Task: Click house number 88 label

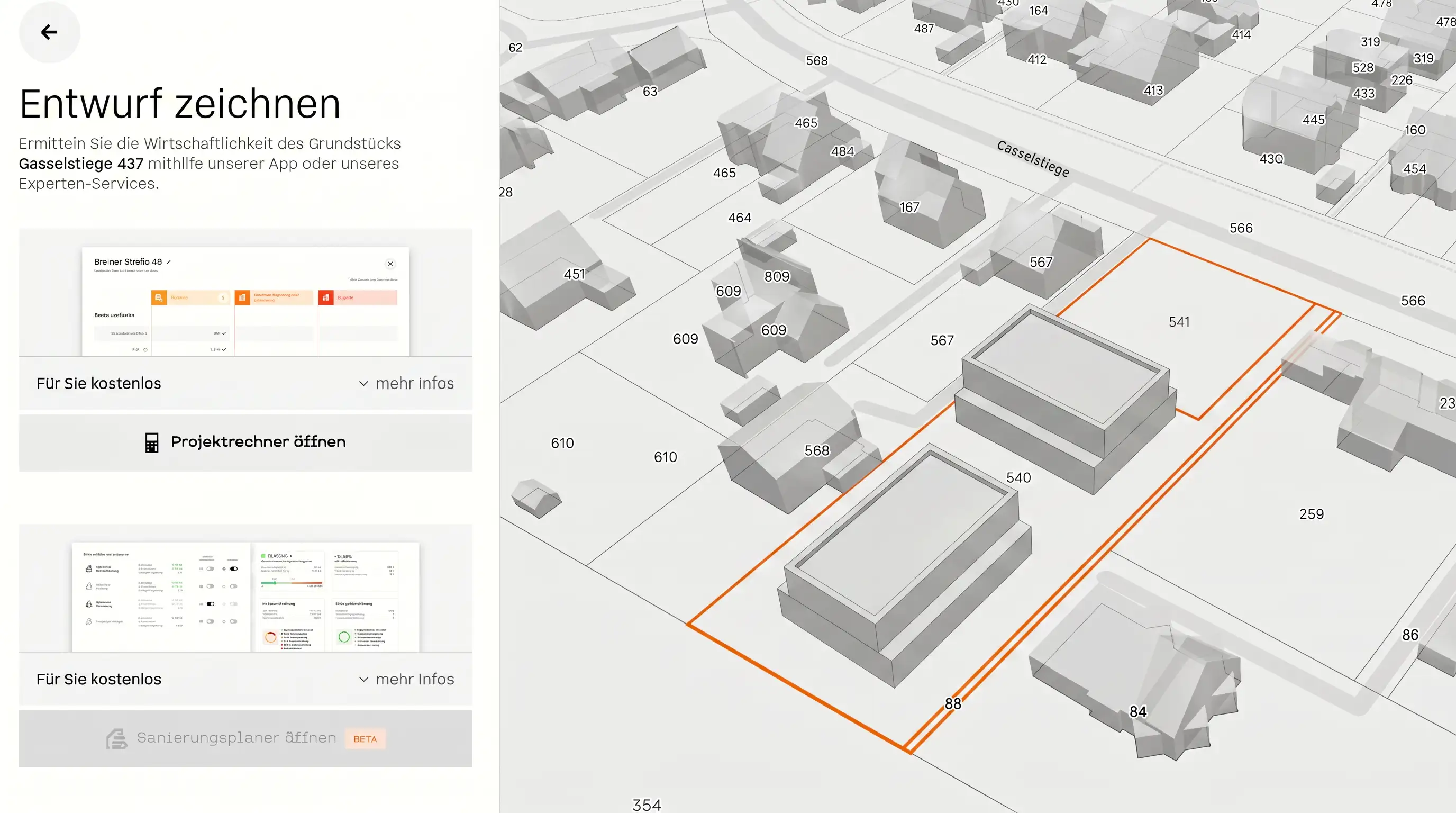Action: (953, 704)
